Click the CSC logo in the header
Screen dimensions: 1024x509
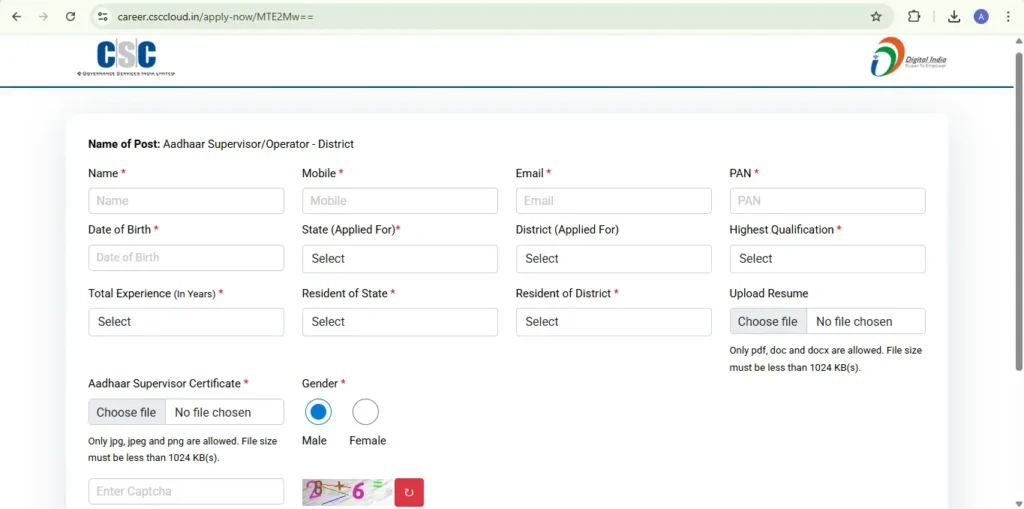(126, 59)
